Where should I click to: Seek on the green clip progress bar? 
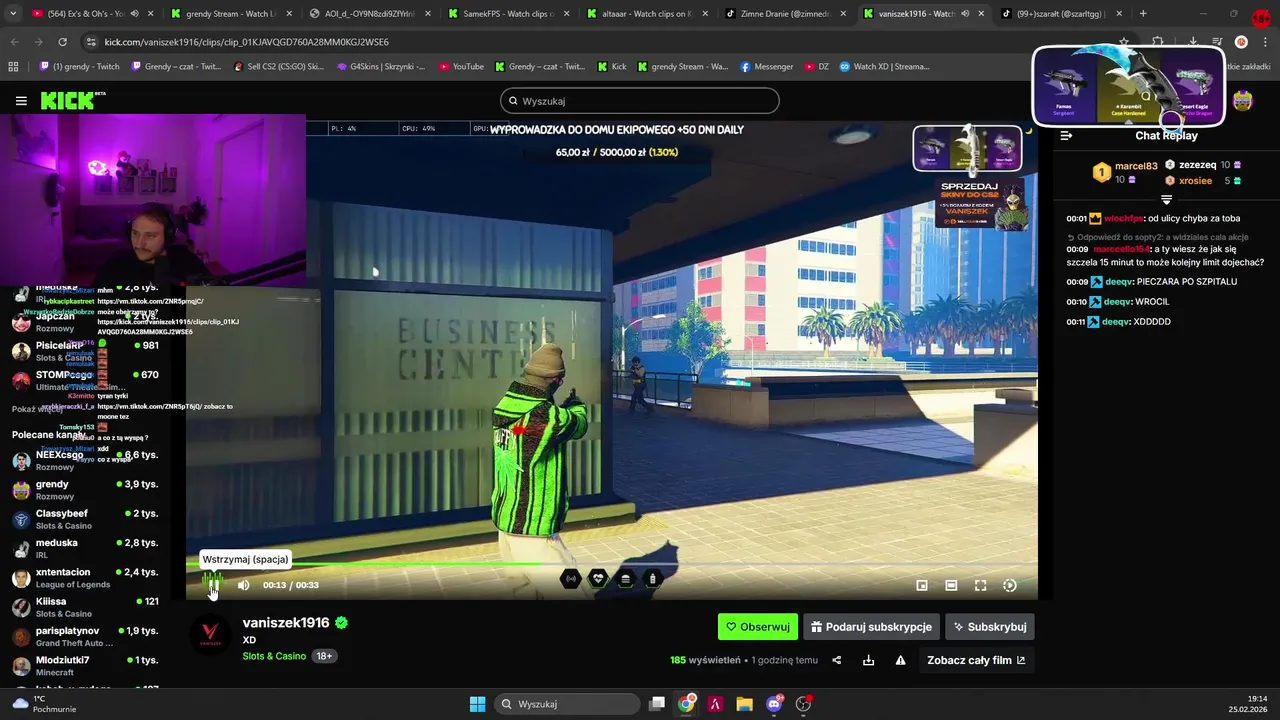(x=612, y=564)
